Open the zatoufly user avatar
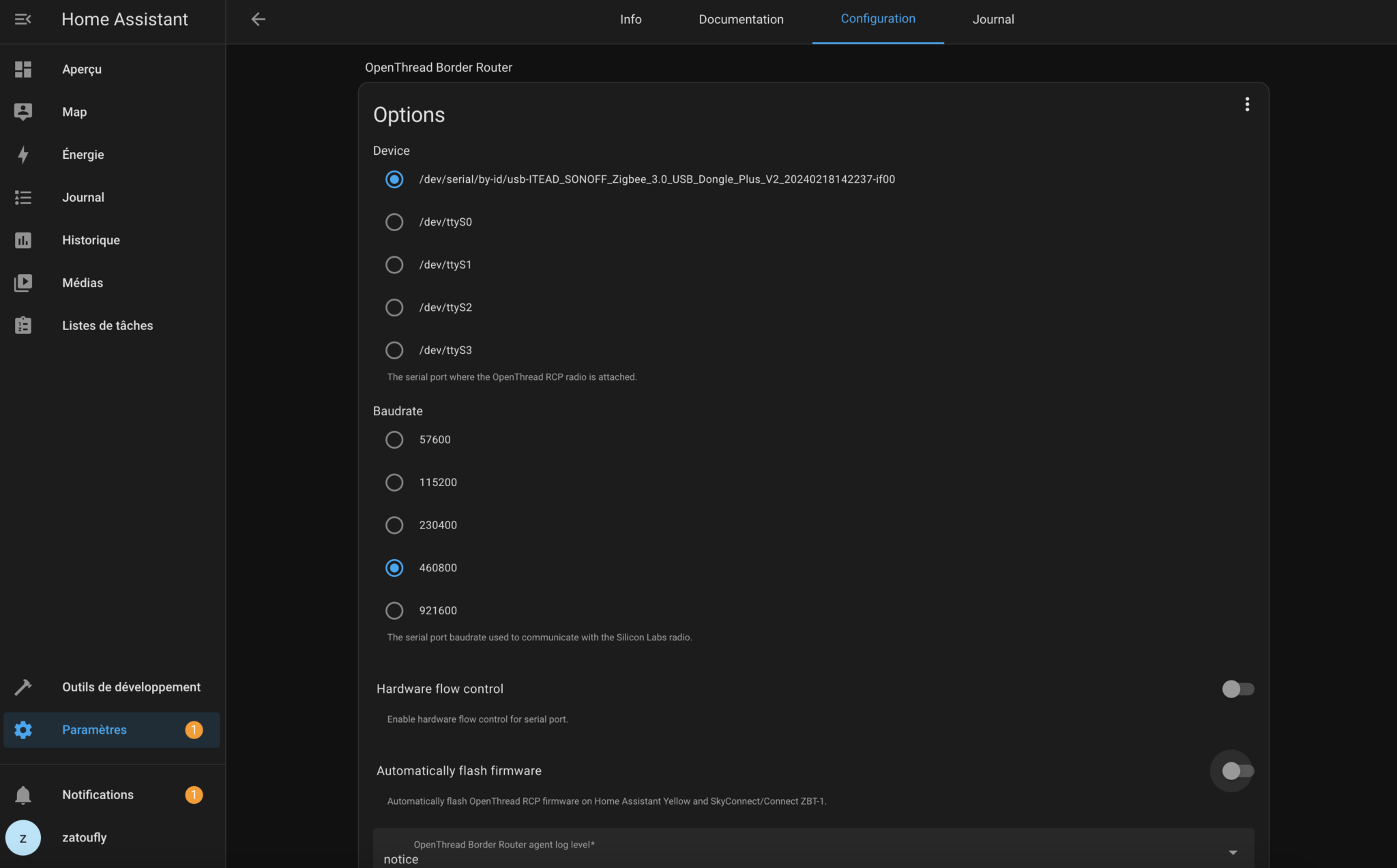1397x868 pixels. pos(23,837)
